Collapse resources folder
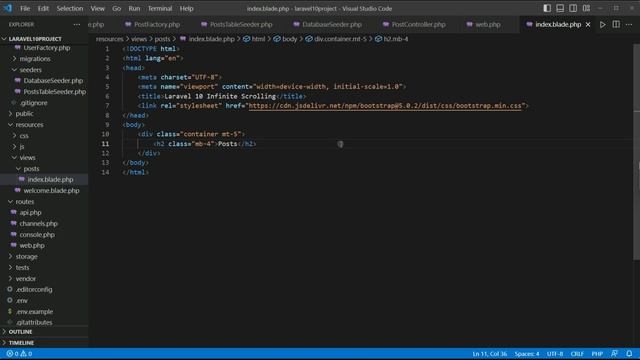 [29, 124]
